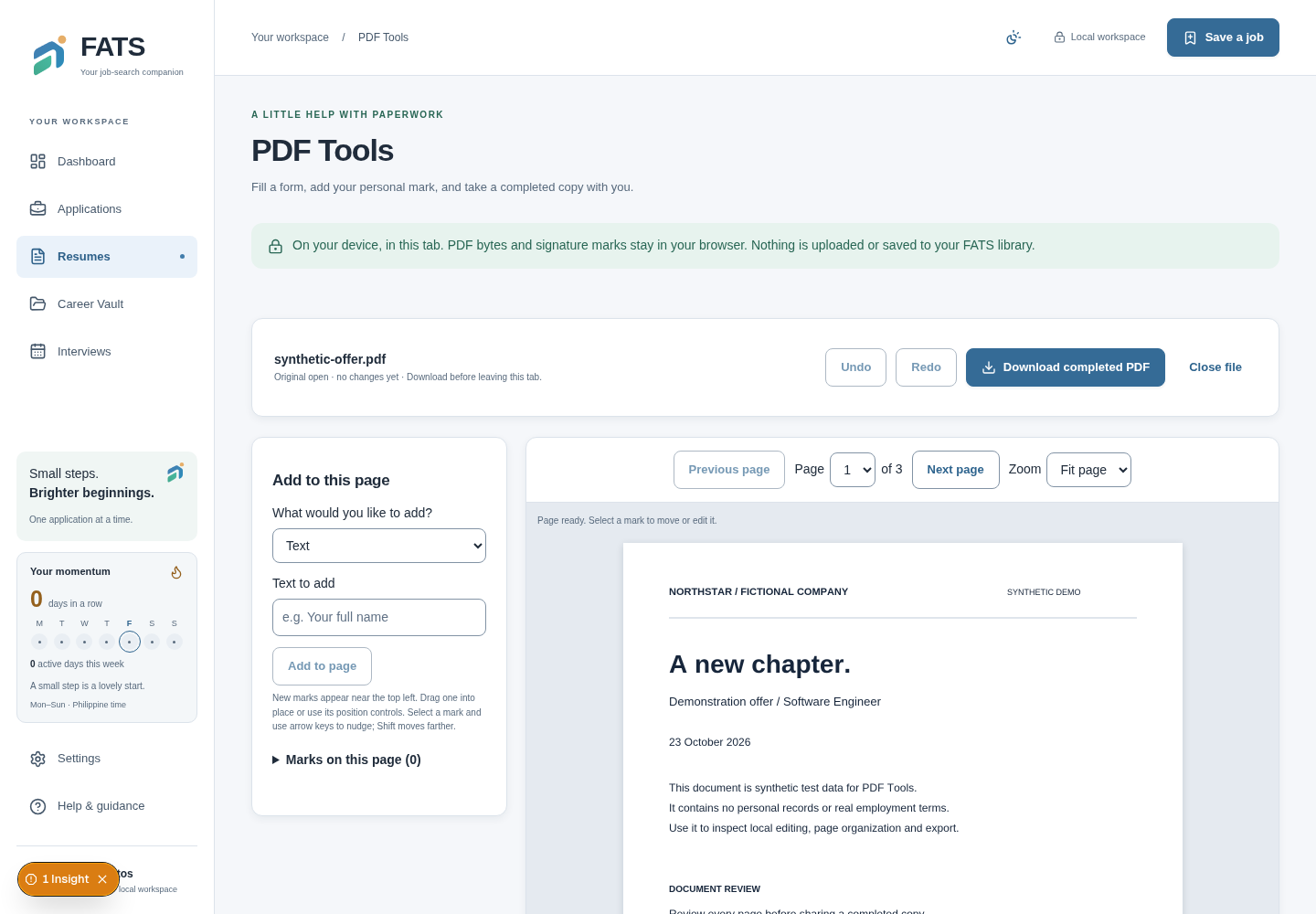Click the Previous page button
1316x914 pixels.
coord(729,470)
